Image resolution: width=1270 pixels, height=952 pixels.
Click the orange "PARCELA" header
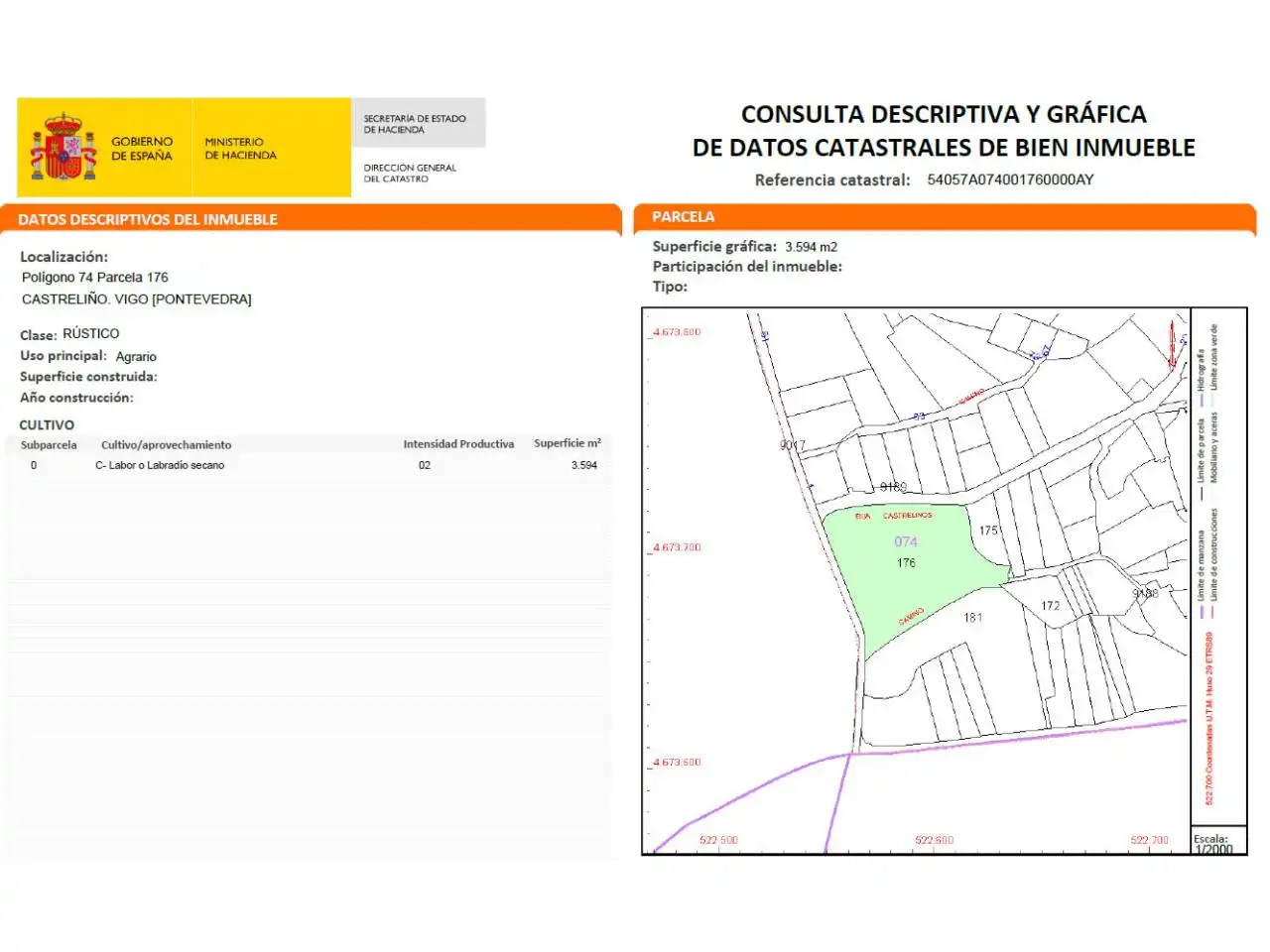[x=683, y=216]
